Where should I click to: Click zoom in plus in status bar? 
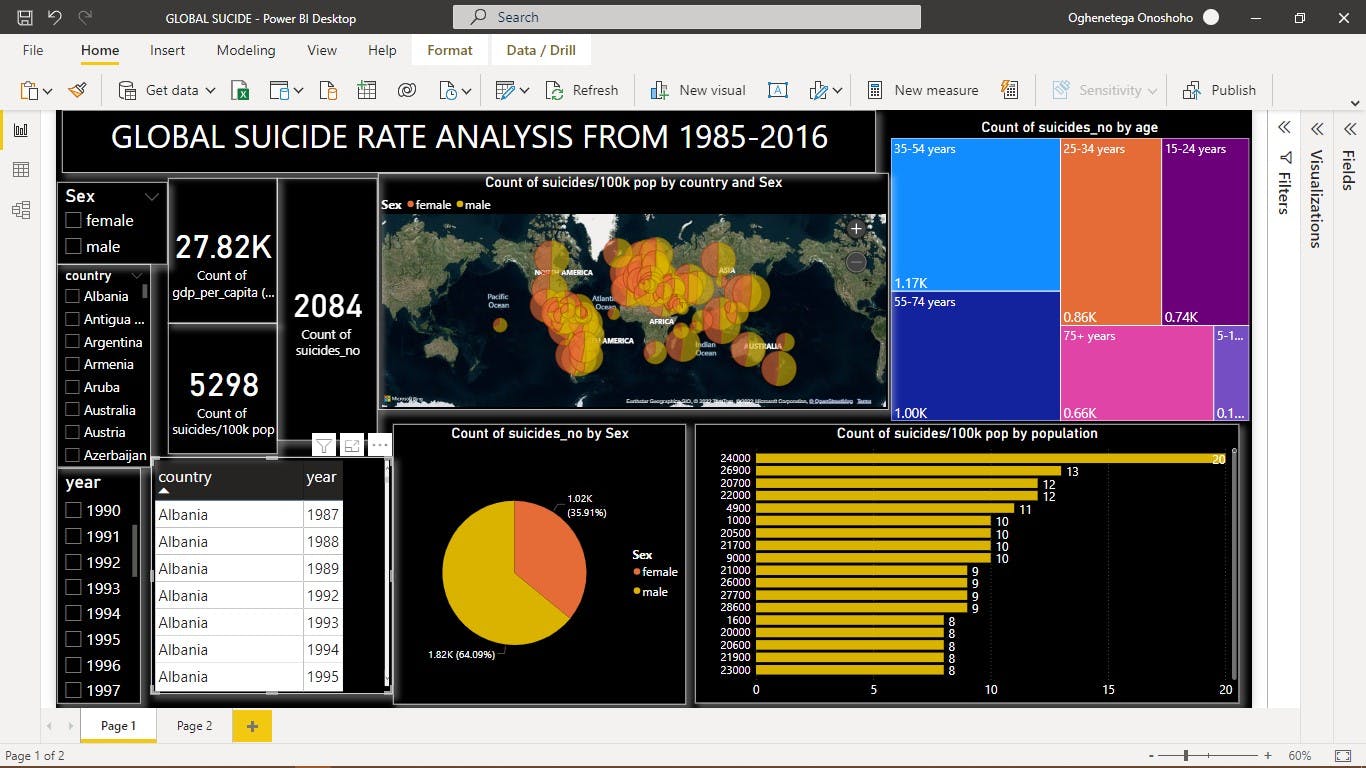point(1268,756)
